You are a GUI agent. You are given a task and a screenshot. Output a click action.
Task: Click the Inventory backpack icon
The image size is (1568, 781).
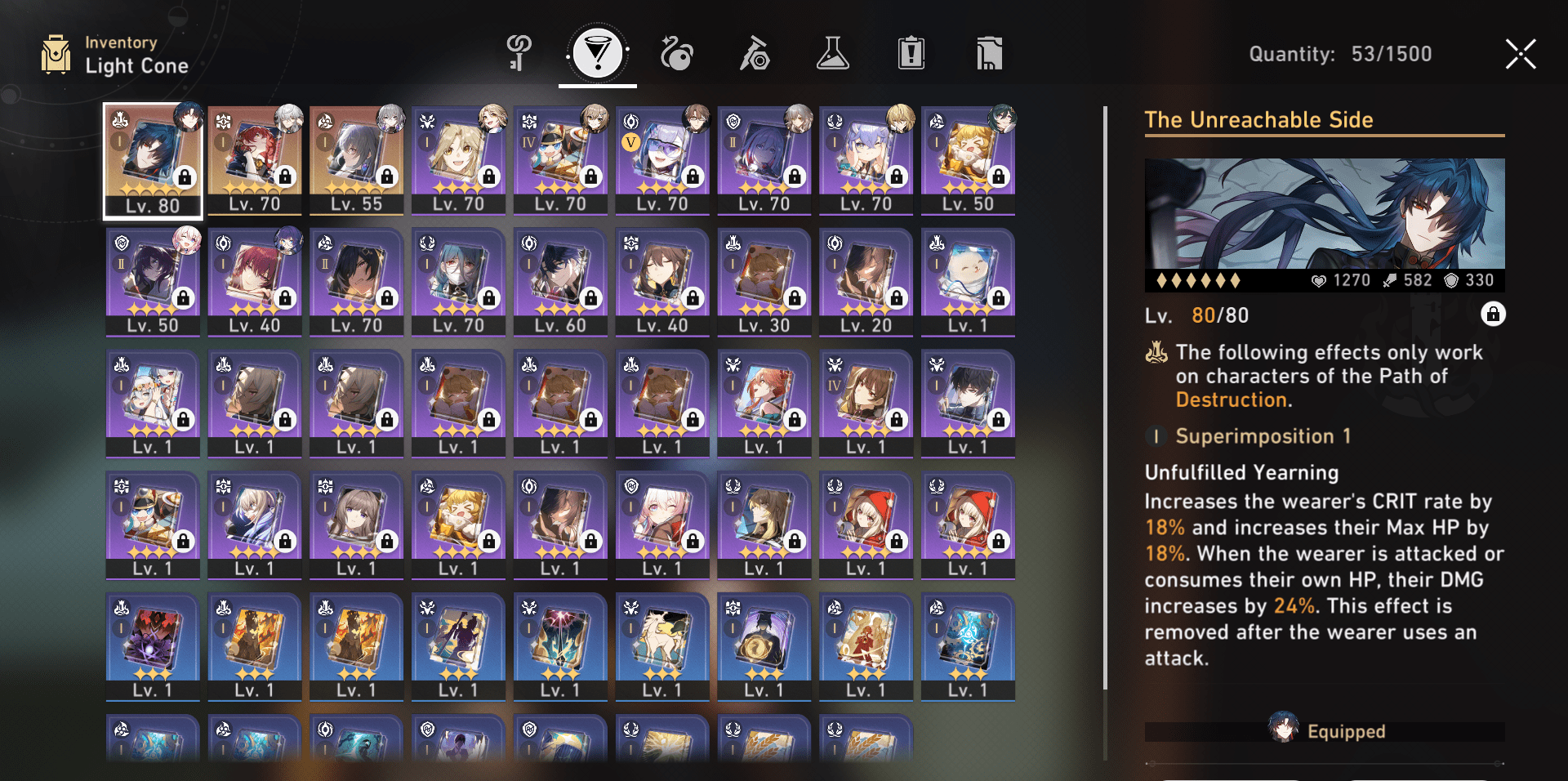coord(56,54)
